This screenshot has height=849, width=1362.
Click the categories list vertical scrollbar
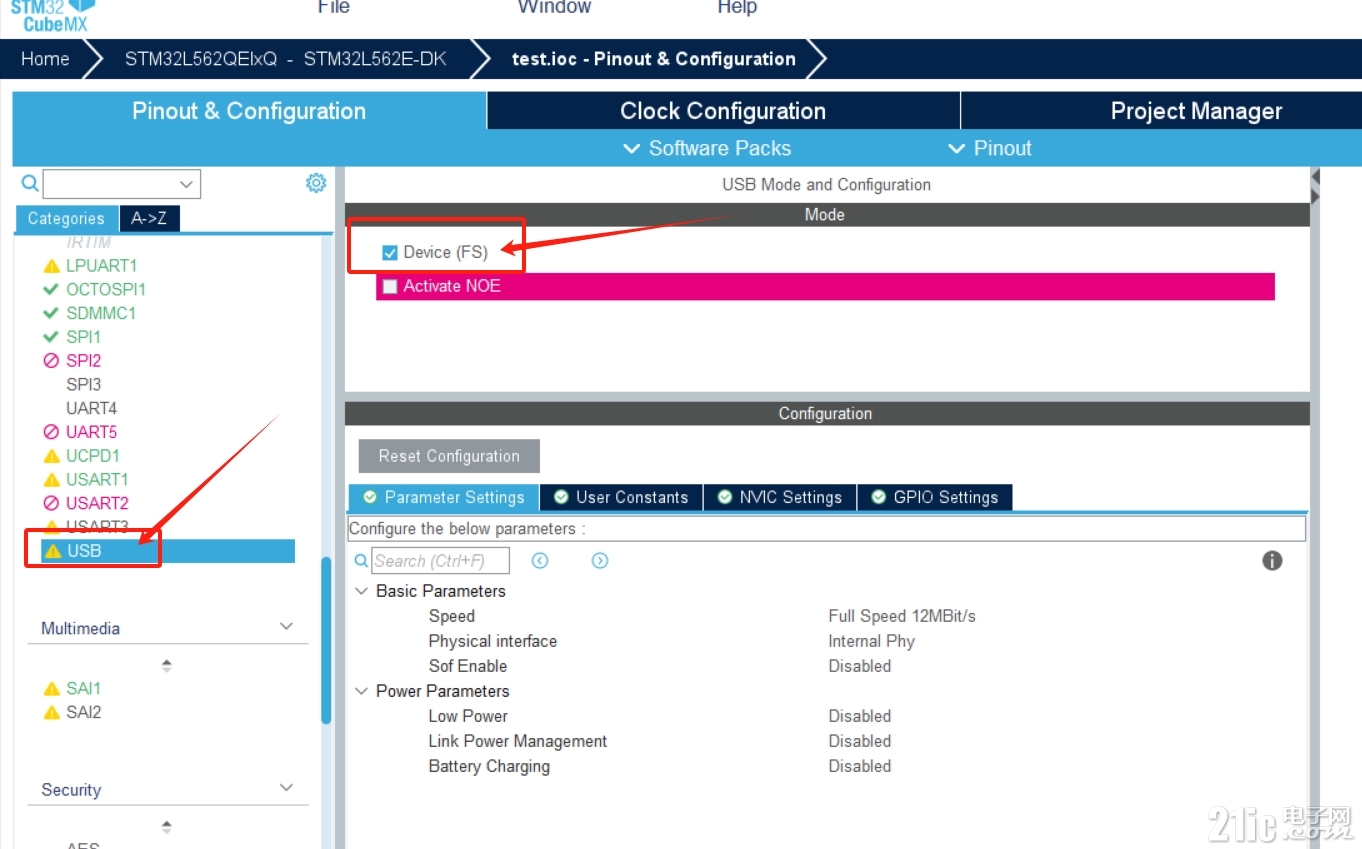point(326,640)
